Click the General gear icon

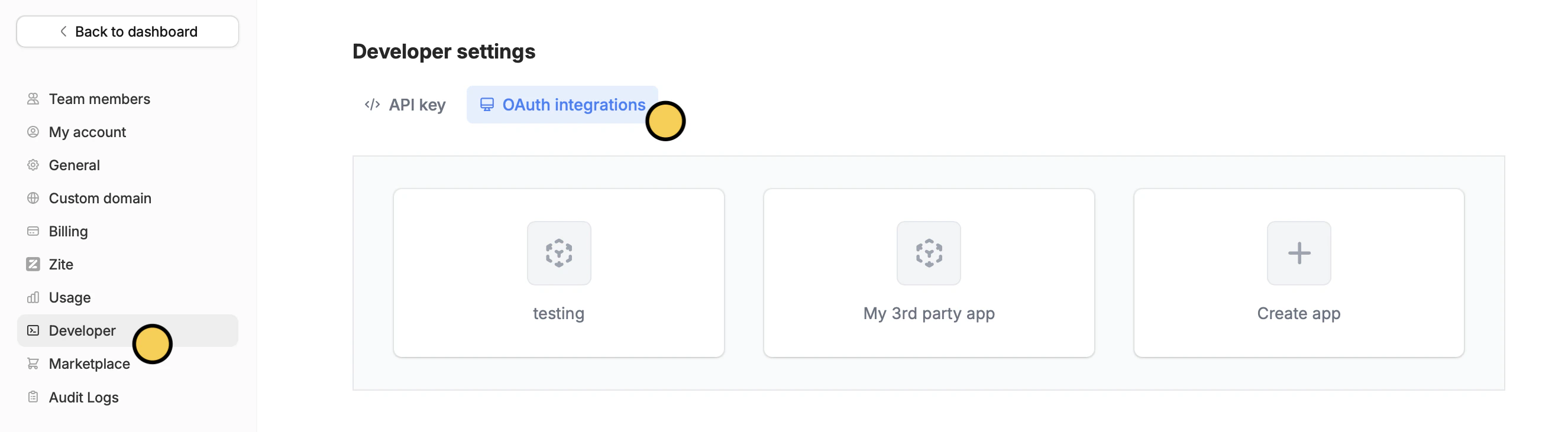33,165
